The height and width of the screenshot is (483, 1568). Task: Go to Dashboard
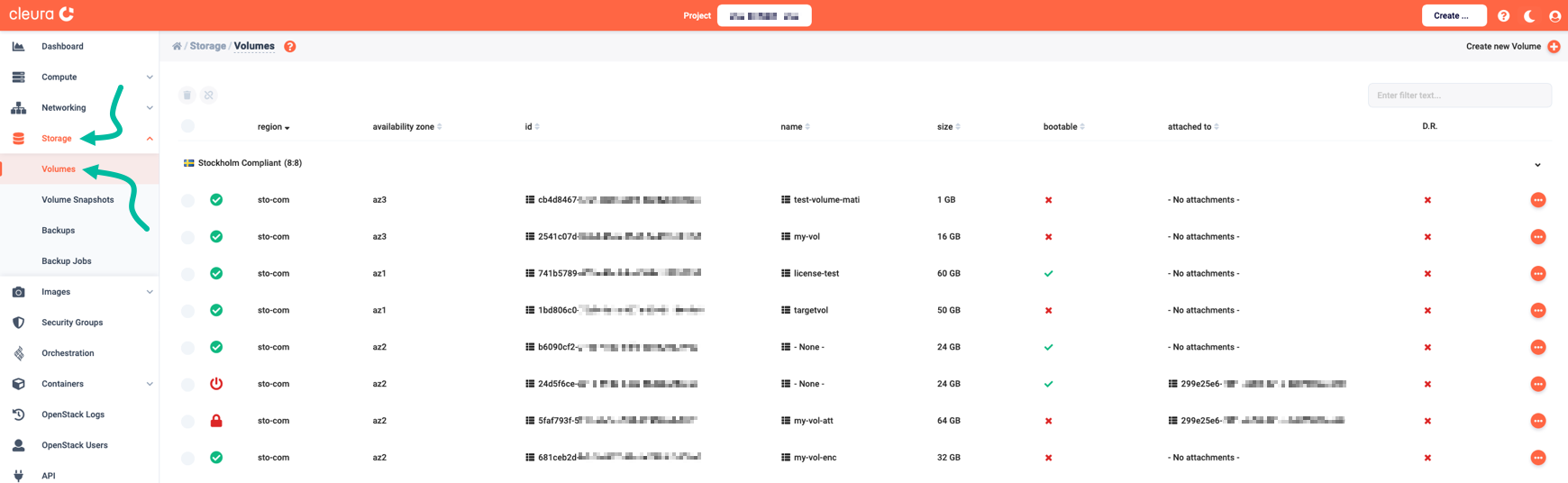click(x=62, y=46)
